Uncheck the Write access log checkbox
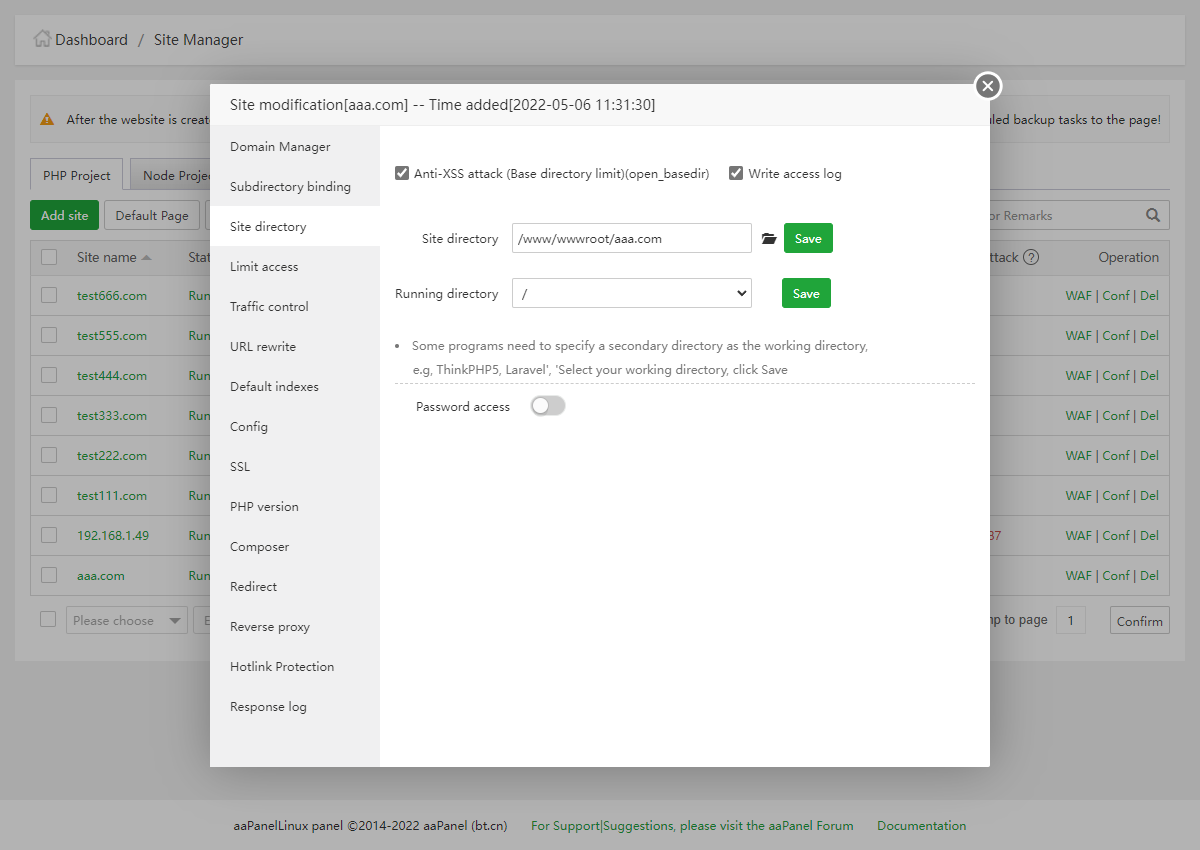The width and height of the screenshot is (1200, 850). click(736, 173)
